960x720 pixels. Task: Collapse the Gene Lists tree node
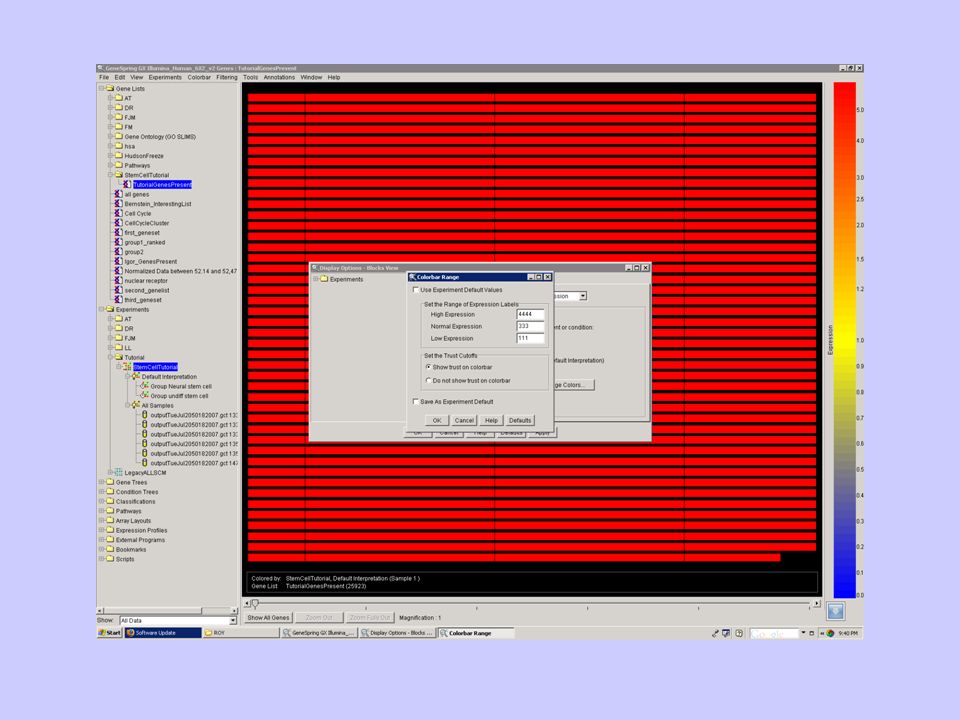click(x=102, y=88)
